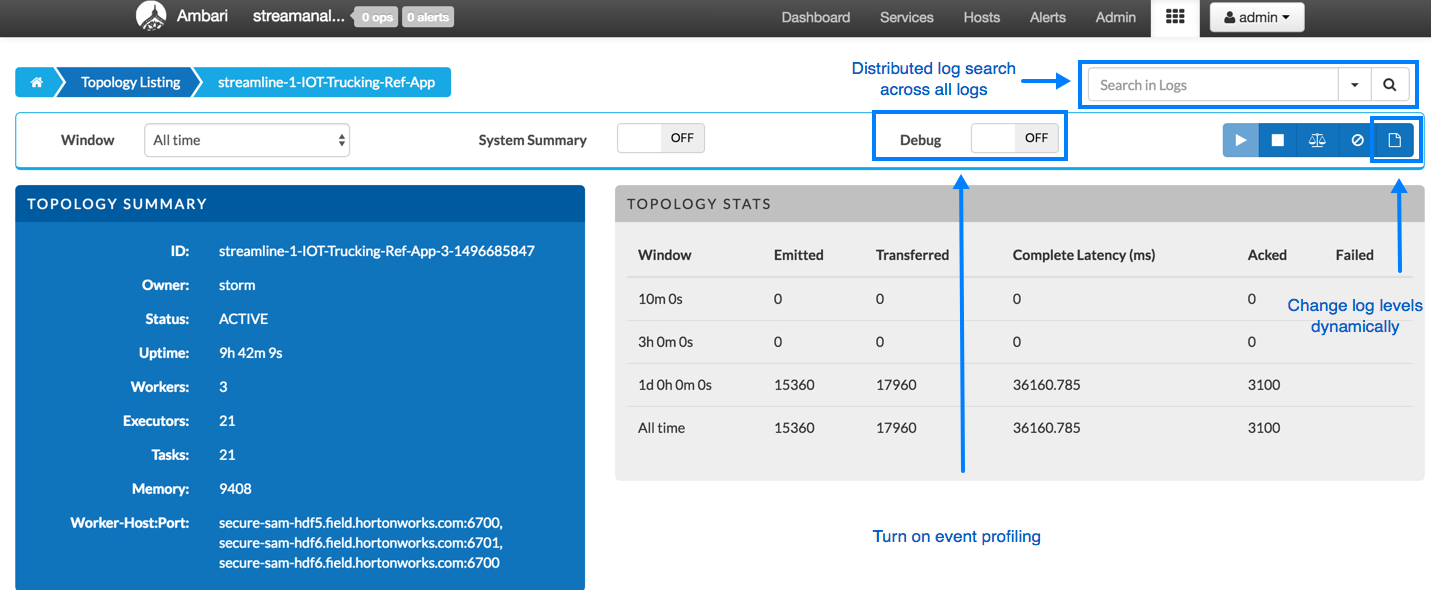
Task: Click the rebalance scales icon
Action: [1317, 141]
